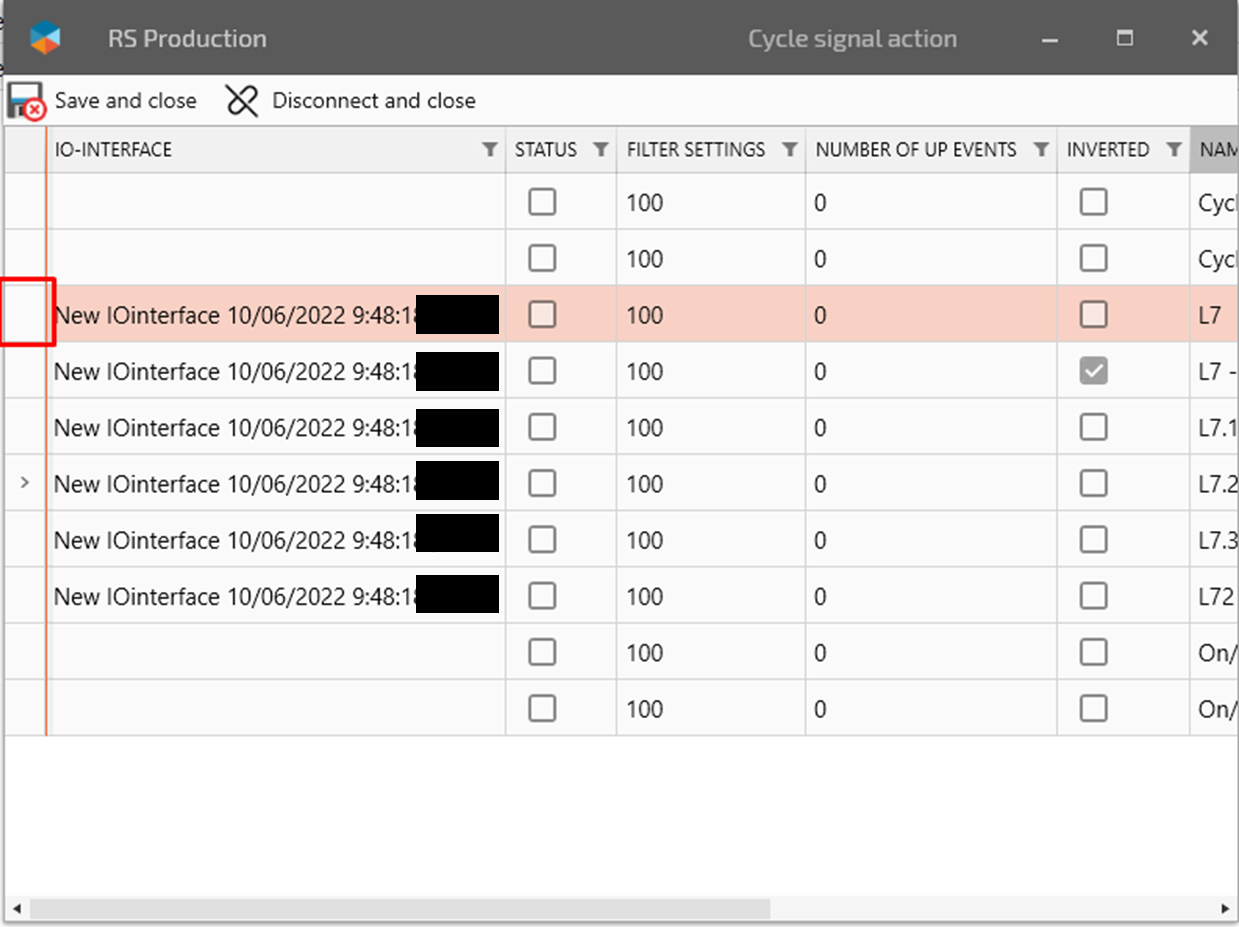Tick the STATUS checkbox on the last On/ row
Viewport: 1239px width, 927px height.
[x=542, y=708]
